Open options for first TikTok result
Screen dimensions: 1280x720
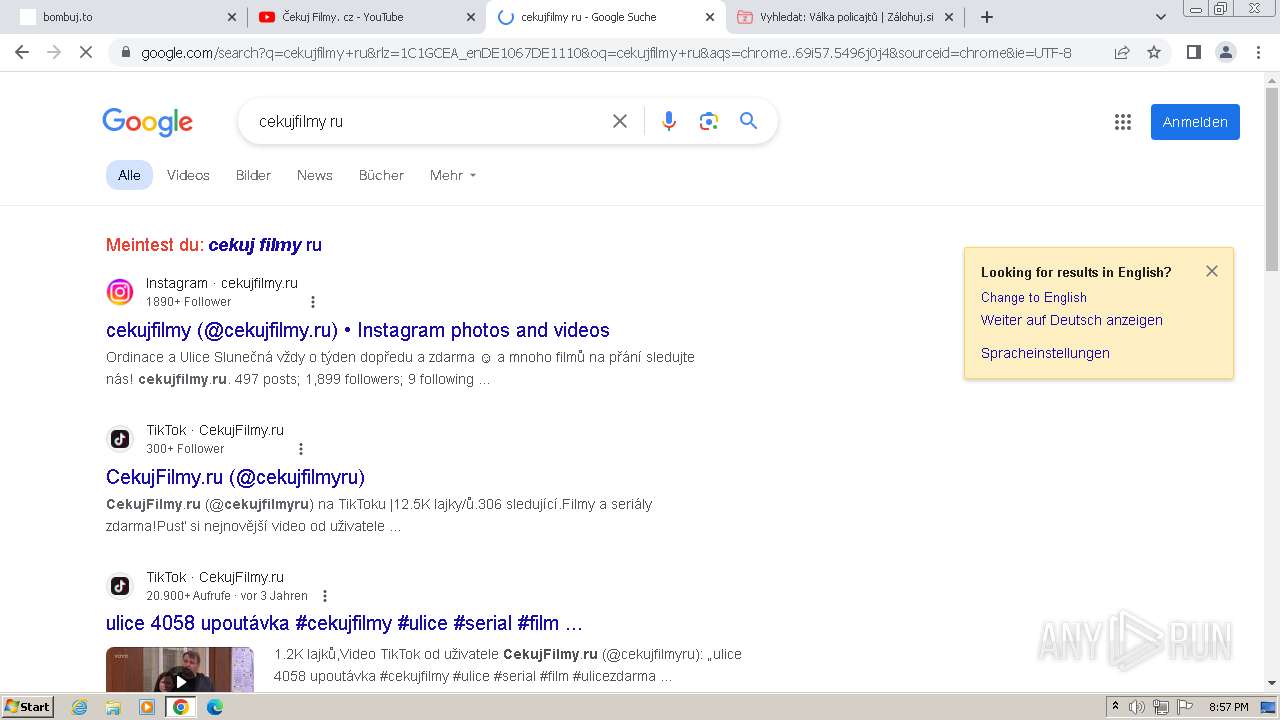pos(301,449)
